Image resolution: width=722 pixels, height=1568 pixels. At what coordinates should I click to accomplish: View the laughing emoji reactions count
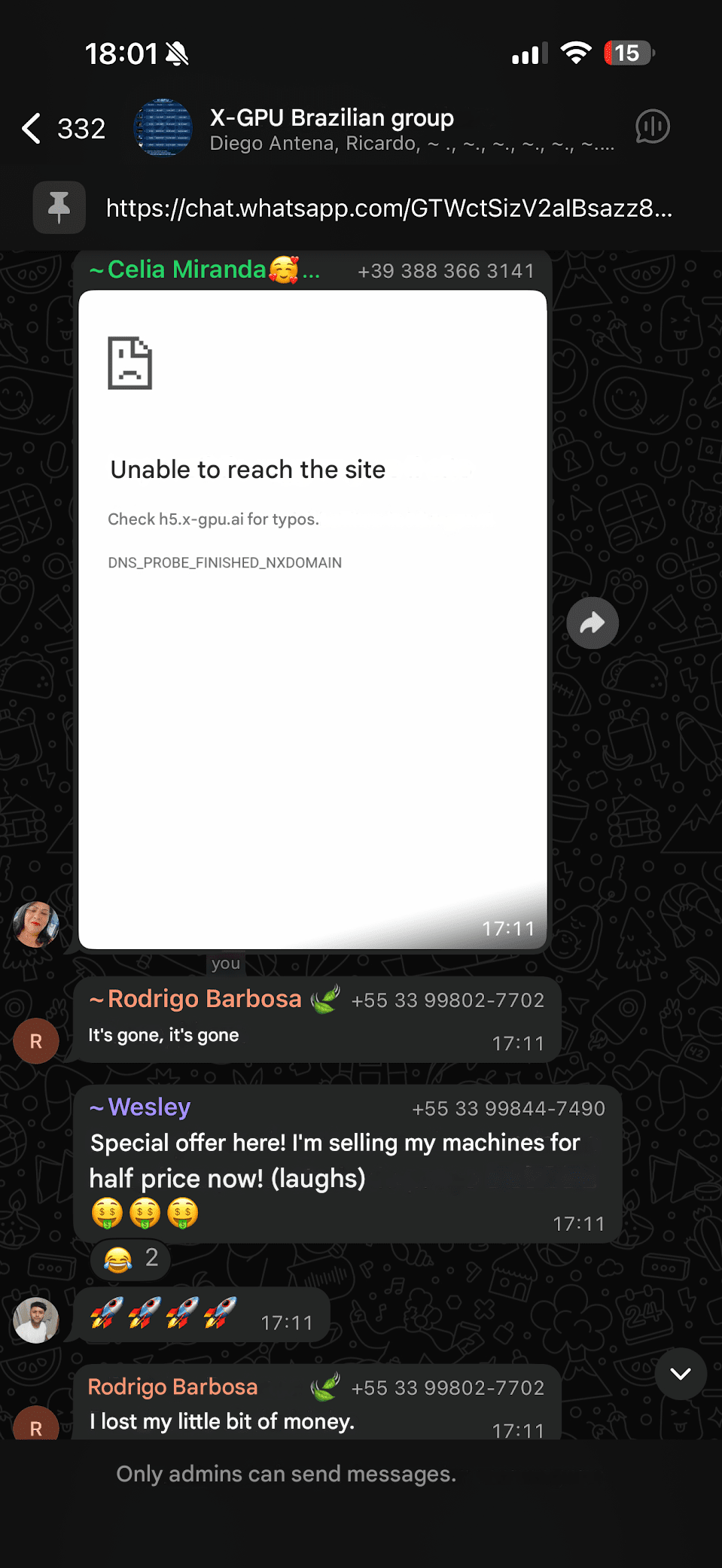130,1258
